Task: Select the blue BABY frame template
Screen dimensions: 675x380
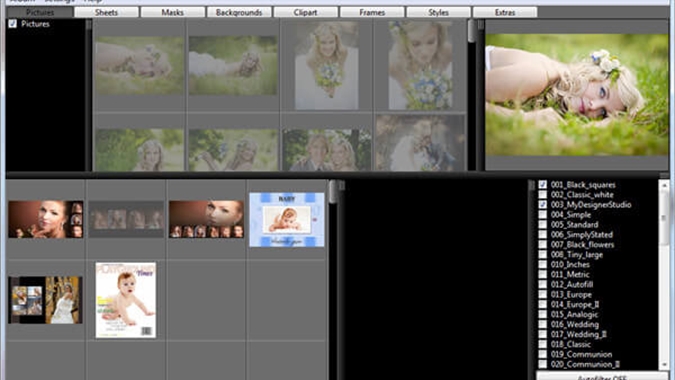Action: coord(287,219)
